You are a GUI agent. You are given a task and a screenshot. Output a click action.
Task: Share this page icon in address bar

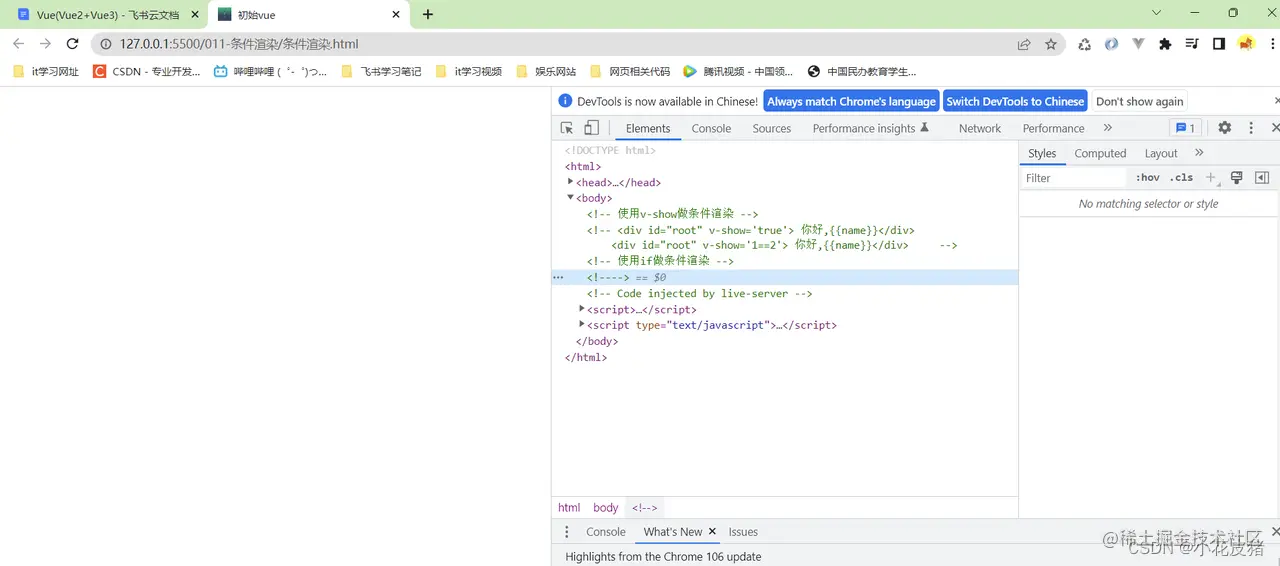(x=1024, y=44)
